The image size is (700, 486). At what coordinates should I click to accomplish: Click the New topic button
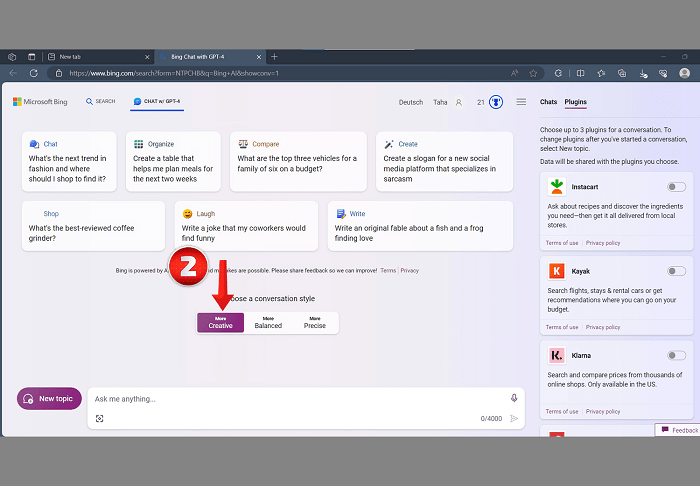(49, 399)
